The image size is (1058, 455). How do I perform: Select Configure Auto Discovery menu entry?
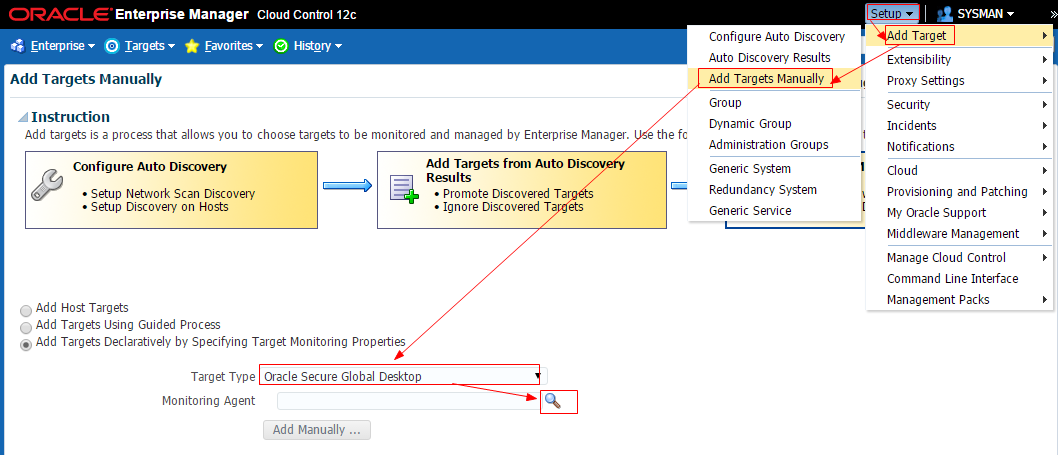coord(776,36)
